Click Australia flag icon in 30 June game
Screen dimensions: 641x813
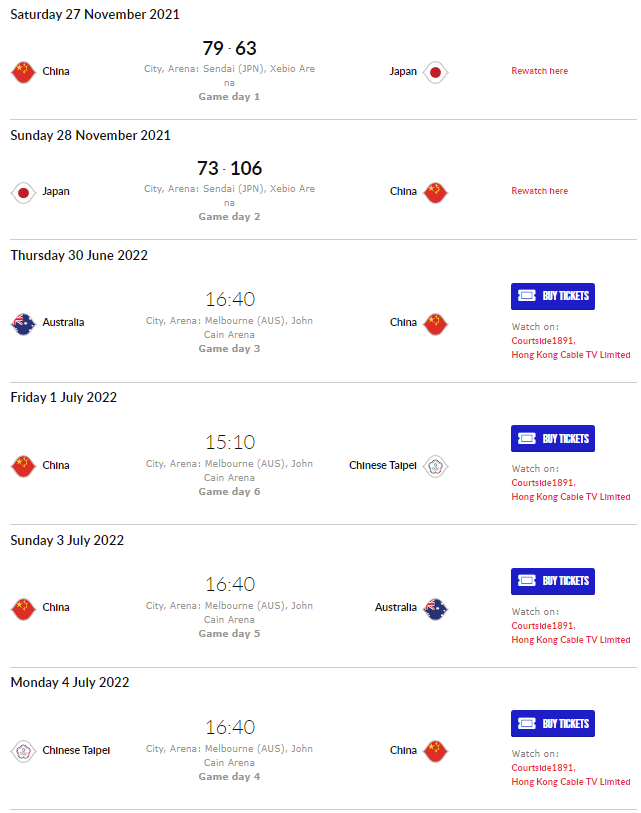23,324
